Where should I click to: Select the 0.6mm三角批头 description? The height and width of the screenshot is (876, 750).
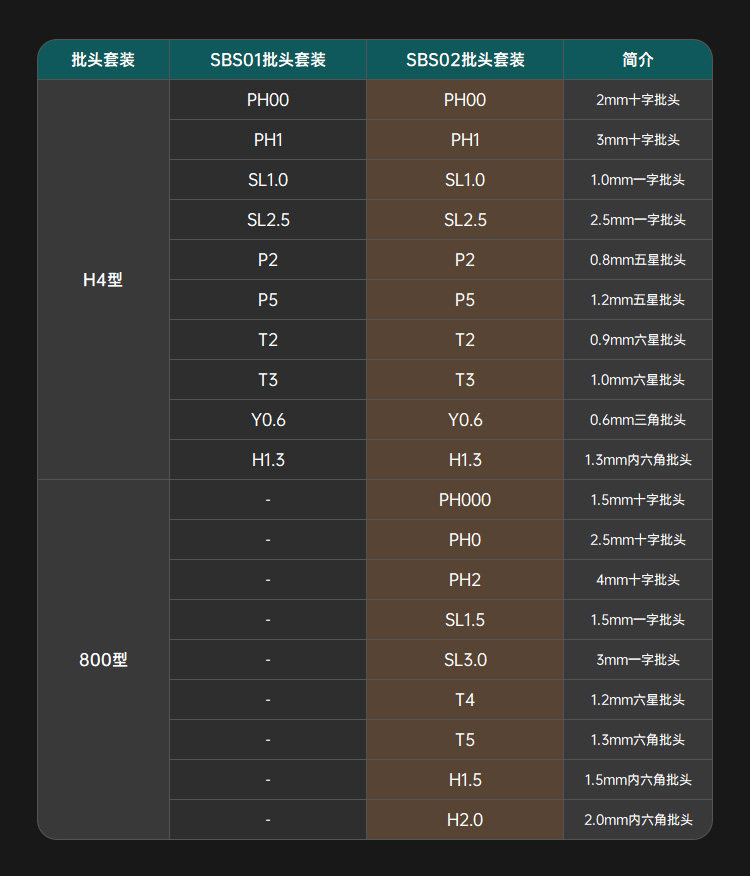click(x=638, y=420)
